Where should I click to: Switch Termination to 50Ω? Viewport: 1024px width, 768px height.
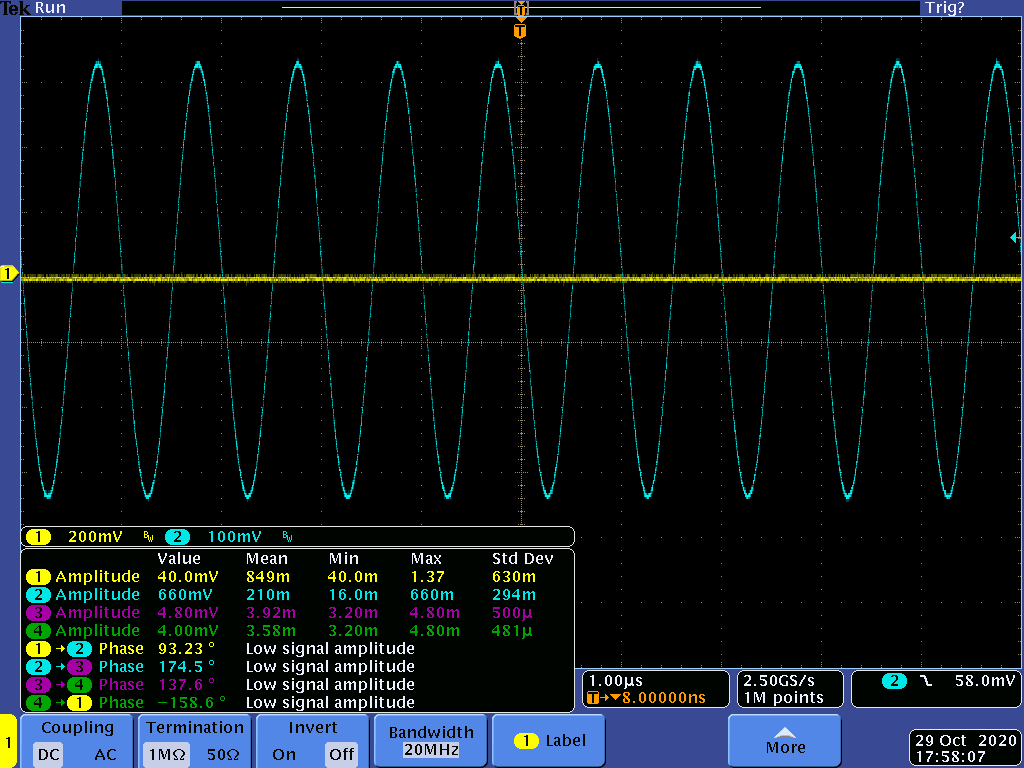224,755
